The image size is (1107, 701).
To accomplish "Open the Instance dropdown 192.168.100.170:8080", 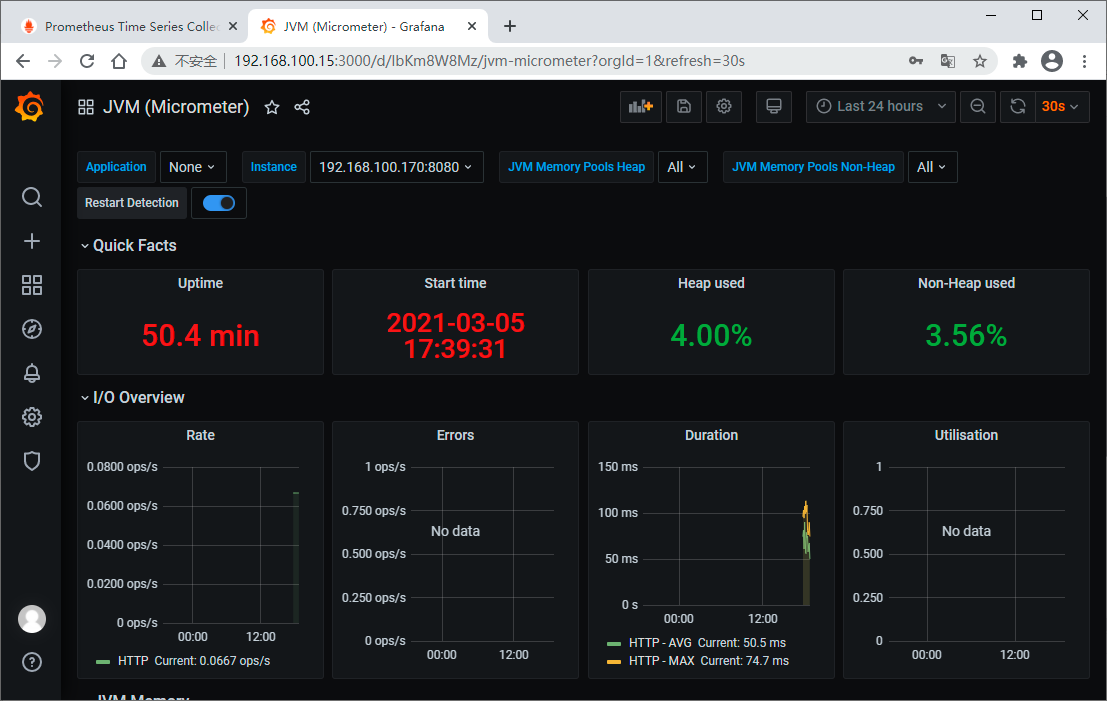I will click(396, 167).
